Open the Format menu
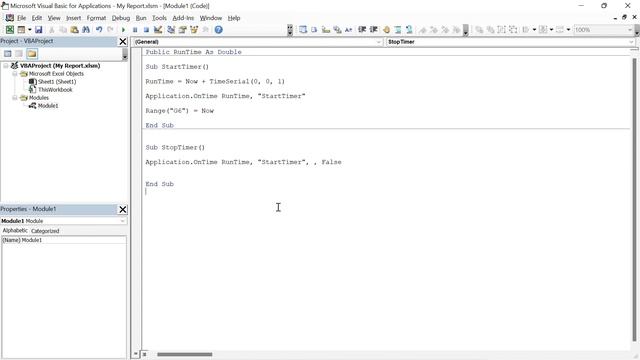Screen dimensions: 640x360 tap(96, 18)
